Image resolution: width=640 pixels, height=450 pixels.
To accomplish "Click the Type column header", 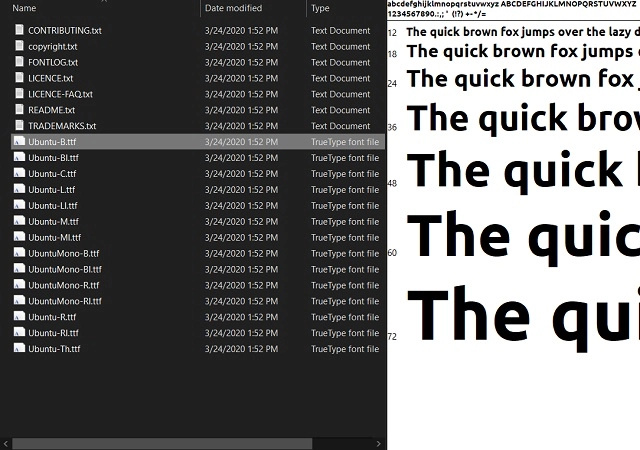I will click(x=320, y=8).
